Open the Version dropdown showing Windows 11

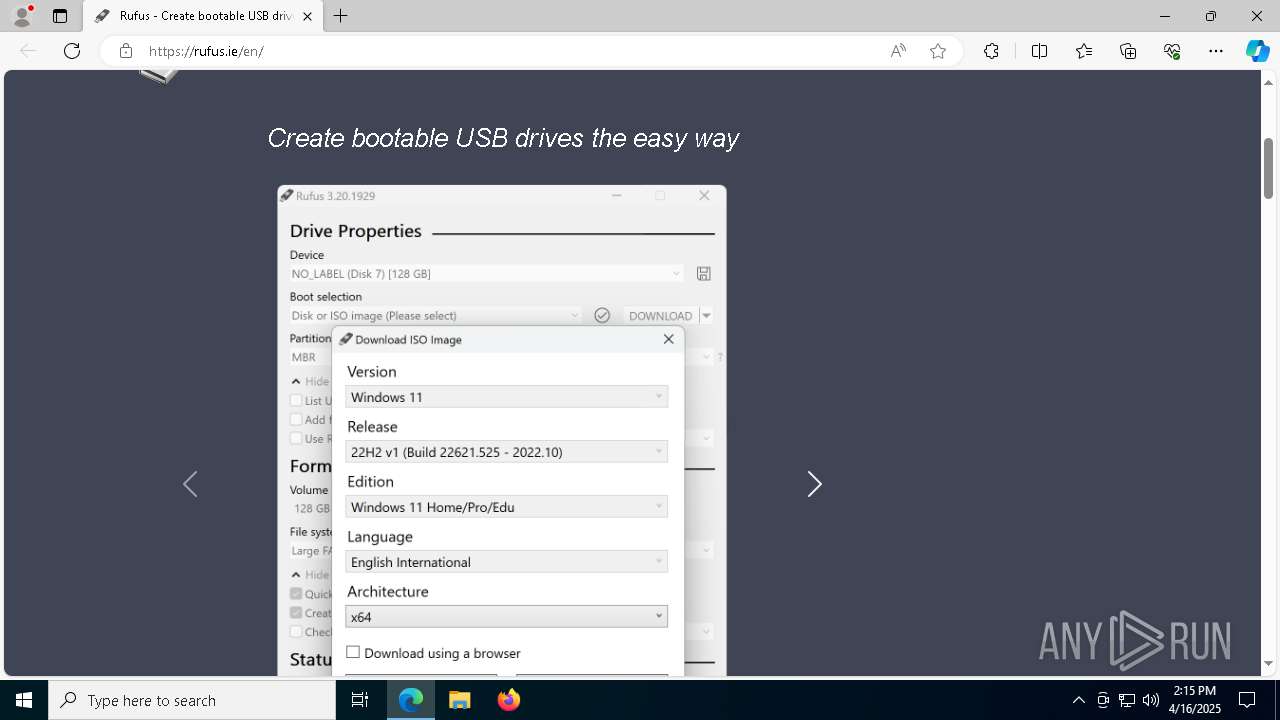pyautogui.click(x=506, y=397)
